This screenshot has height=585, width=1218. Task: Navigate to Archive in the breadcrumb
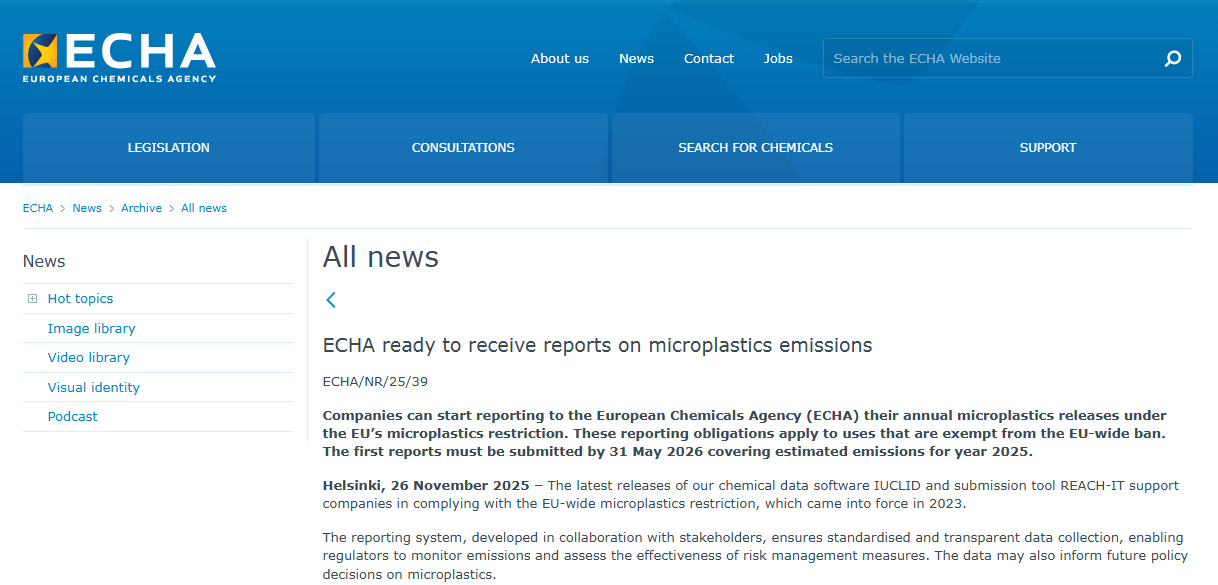point(141,208)
